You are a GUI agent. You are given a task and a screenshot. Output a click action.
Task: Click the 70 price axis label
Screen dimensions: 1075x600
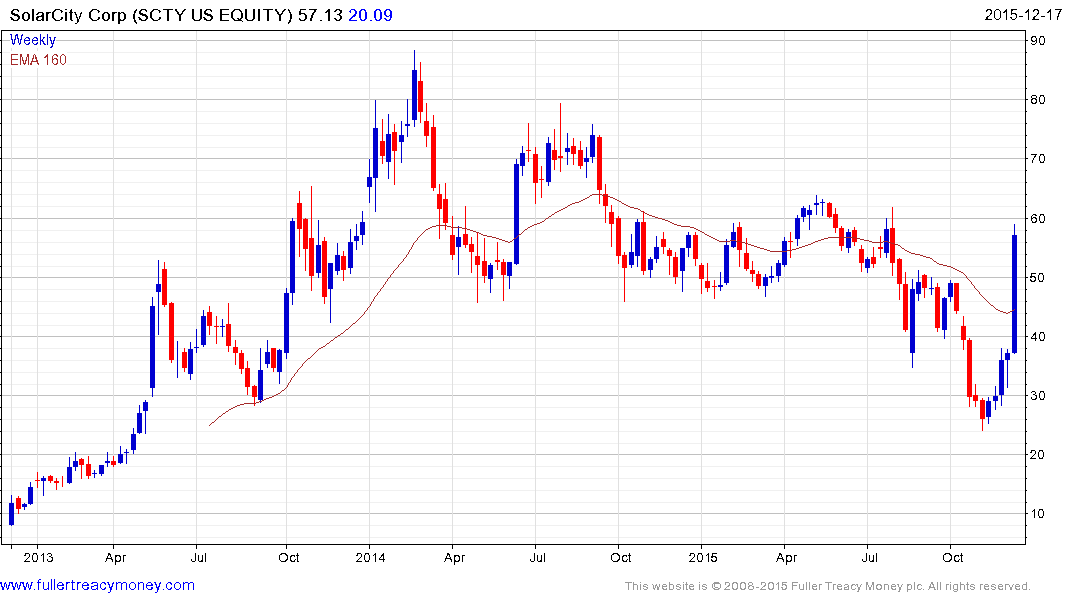point(1038,158)
